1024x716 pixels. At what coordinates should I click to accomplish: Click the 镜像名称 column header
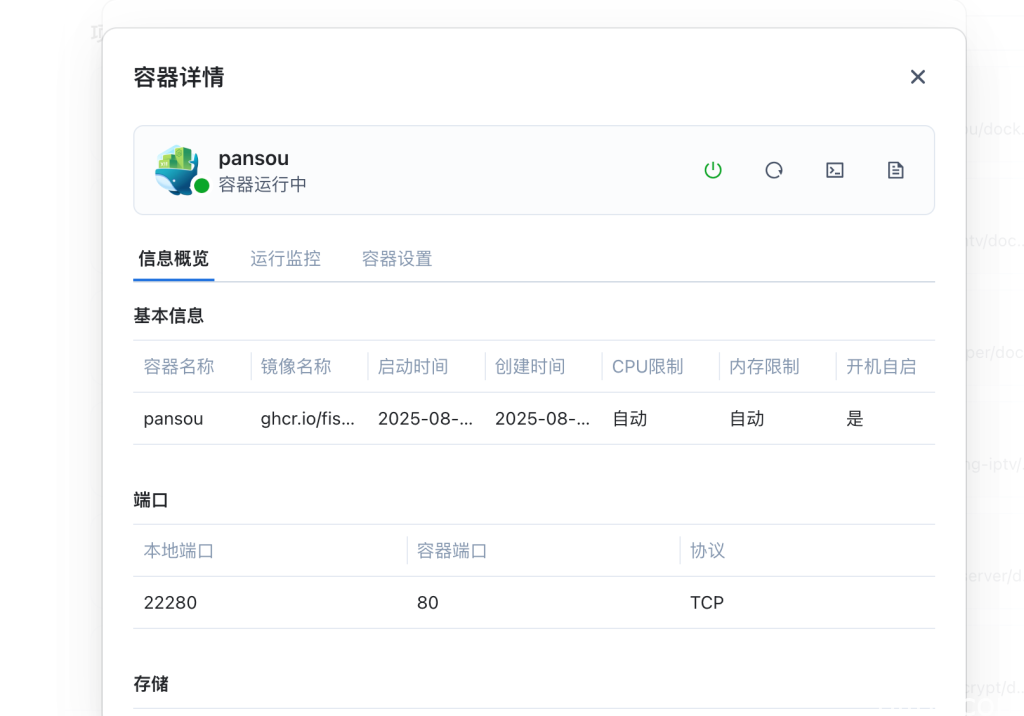[296, 366]
